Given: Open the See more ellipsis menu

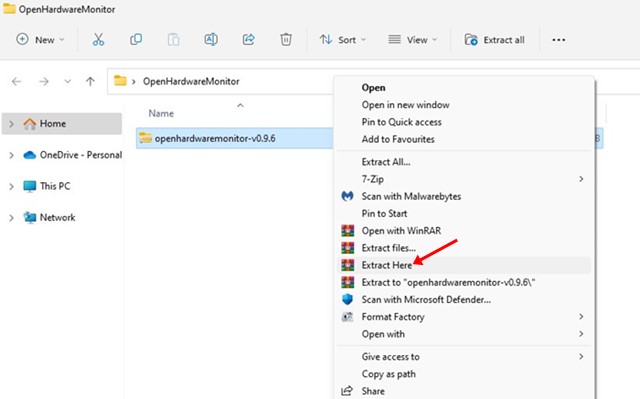Looking at the screenshot, I should (x=558, y=40).
